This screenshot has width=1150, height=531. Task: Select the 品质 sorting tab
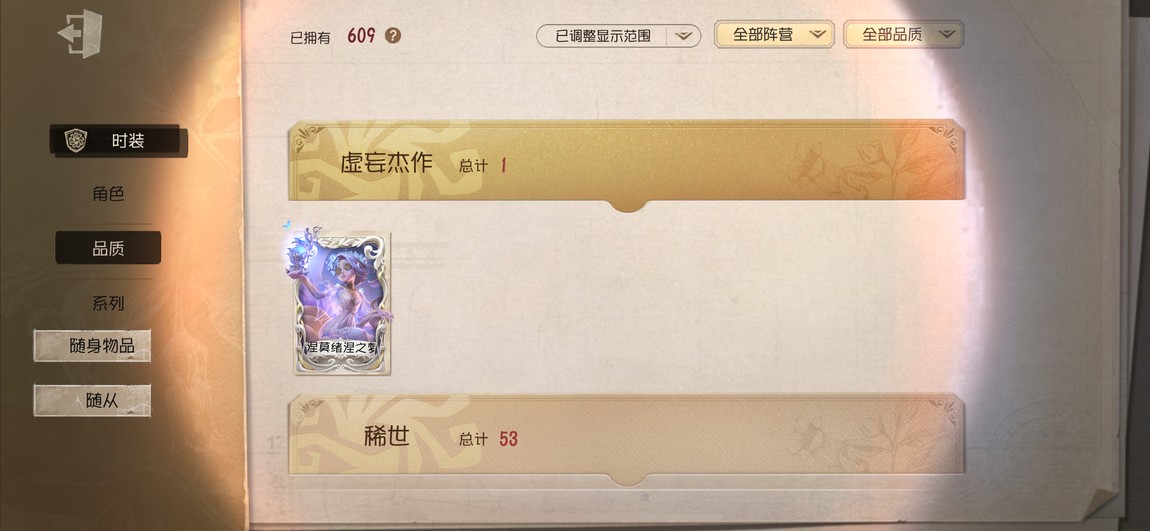[x=108, y=248]
